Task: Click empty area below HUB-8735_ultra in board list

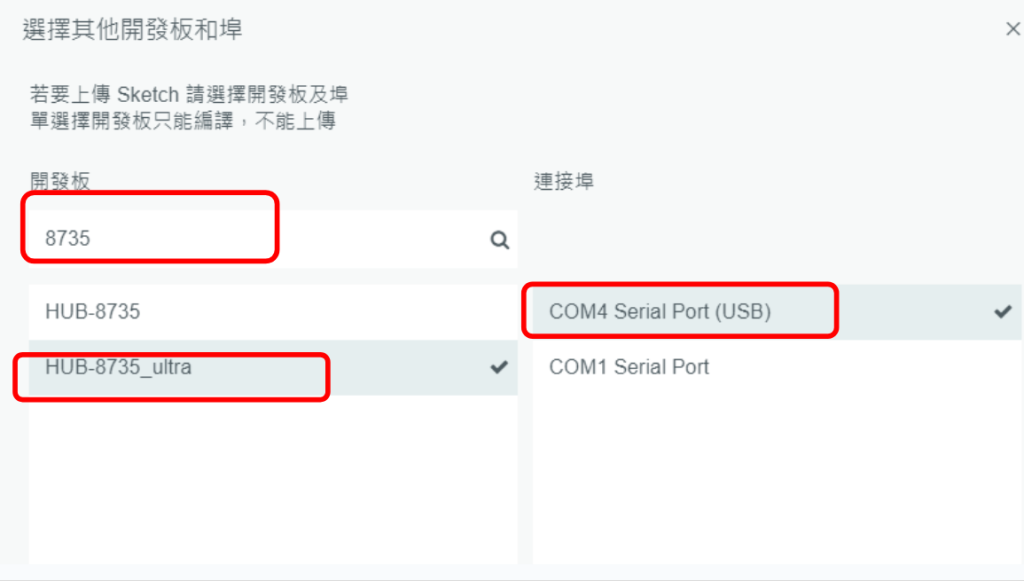Action: 273,480
